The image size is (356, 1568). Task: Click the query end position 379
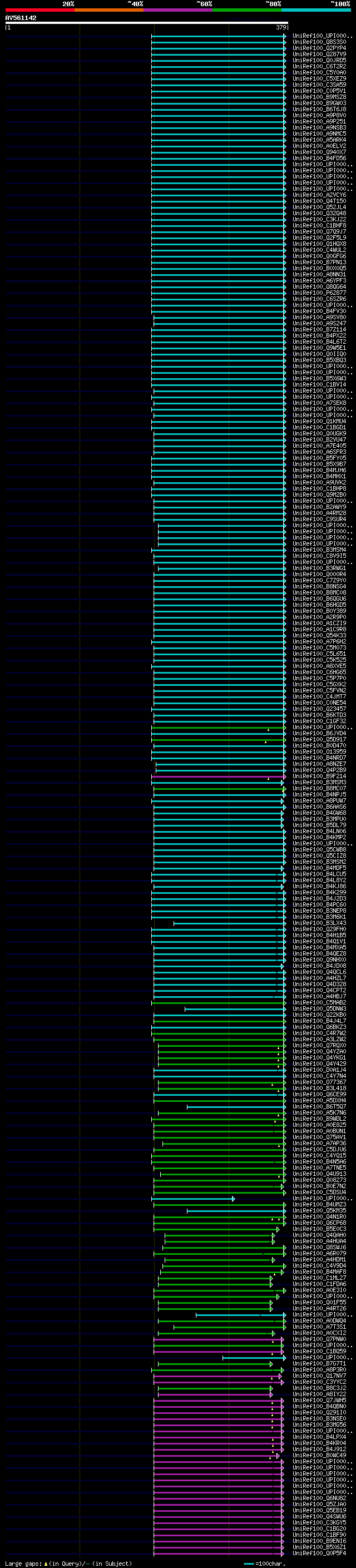pyautogui.click(x=281, y=27)
